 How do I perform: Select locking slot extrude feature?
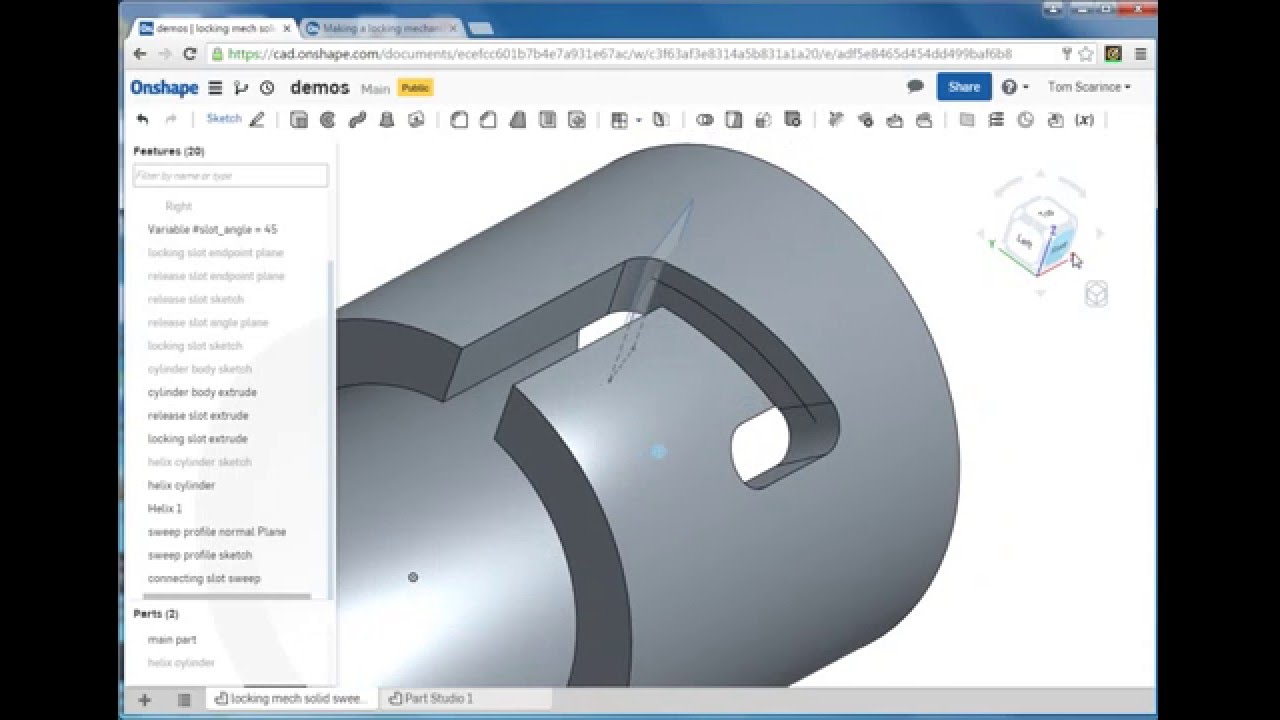click(197, 438)
